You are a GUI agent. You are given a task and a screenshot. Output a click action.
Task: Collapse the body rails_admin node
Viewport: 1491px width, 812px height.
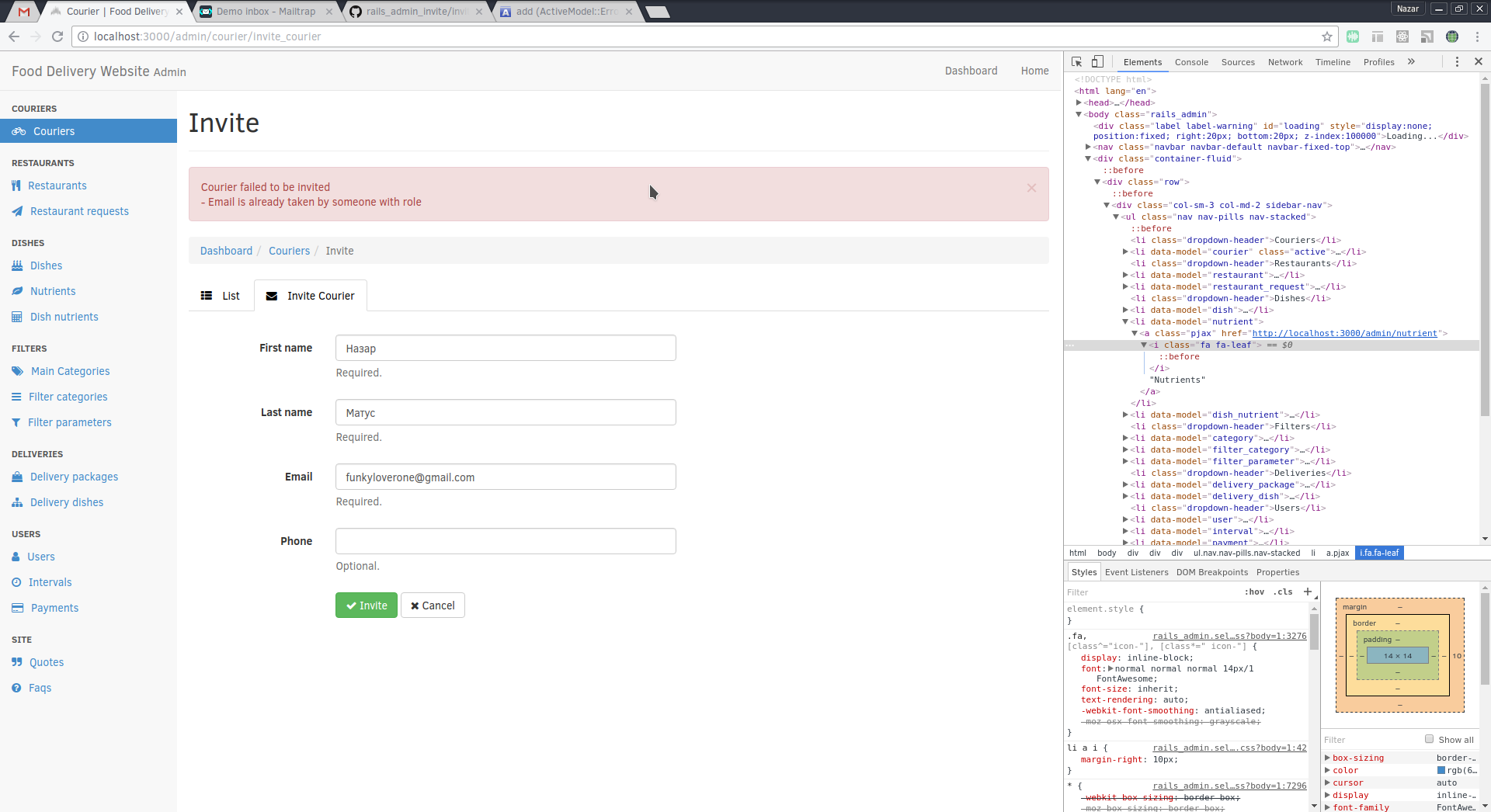coord(1079,114)
